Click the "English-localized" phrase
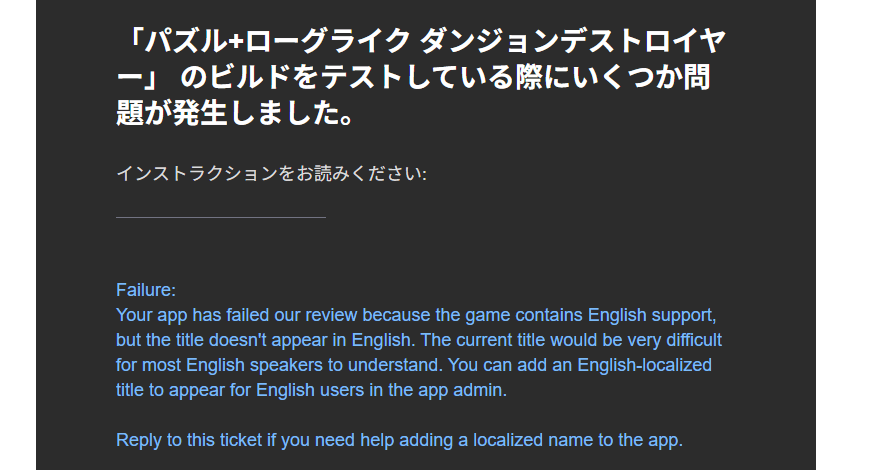890x470 pixels. coord(644,365)
